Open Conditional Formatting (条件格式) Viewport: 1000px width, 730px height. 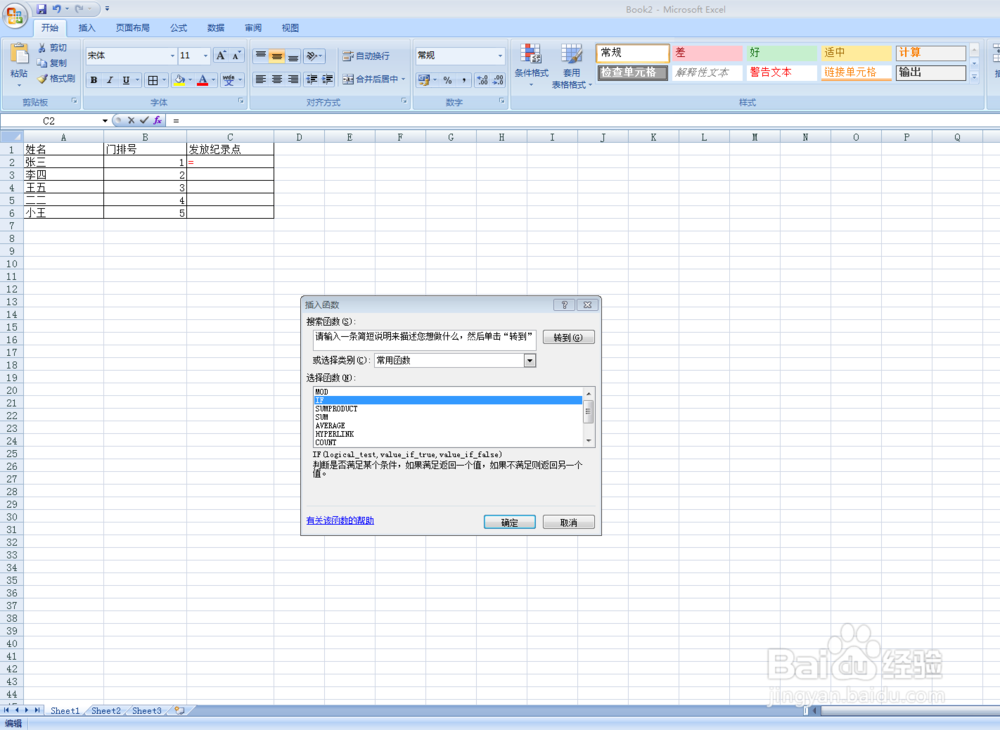click(x=531, y=64)
